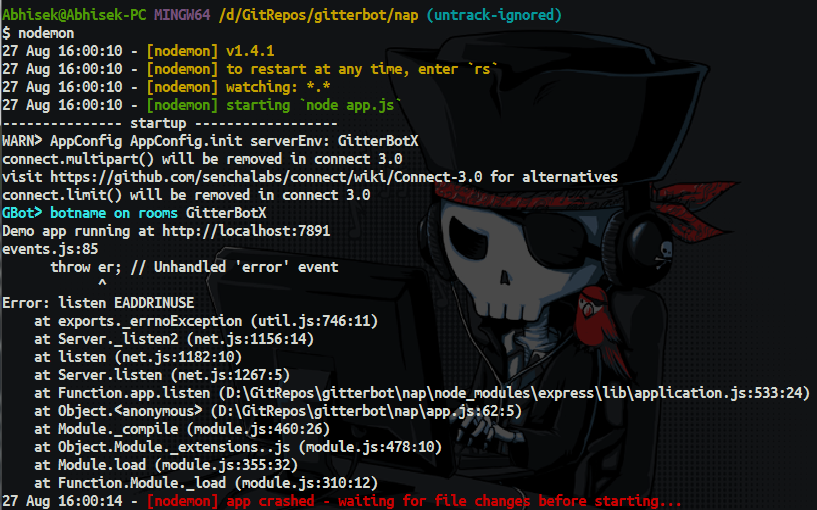The height and width of the screenshot is (510, 817).
Task: Click 'connect.multipart() will be removed' warning
Action: click(x=202, y=159)
